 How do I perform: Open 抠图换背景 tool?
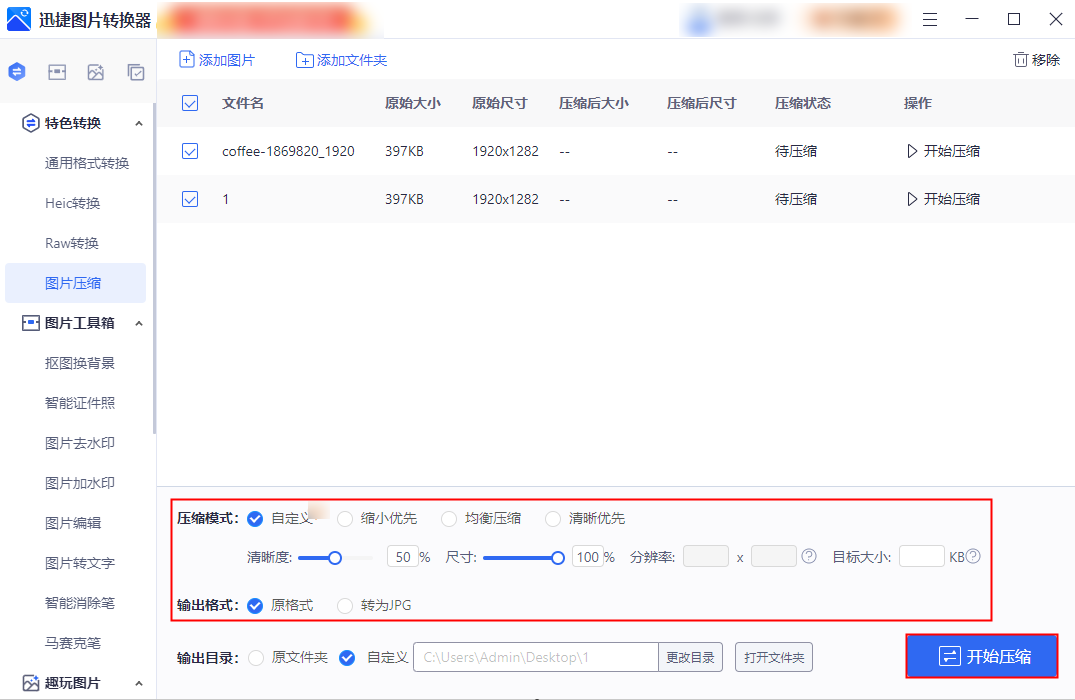[80, 363]
